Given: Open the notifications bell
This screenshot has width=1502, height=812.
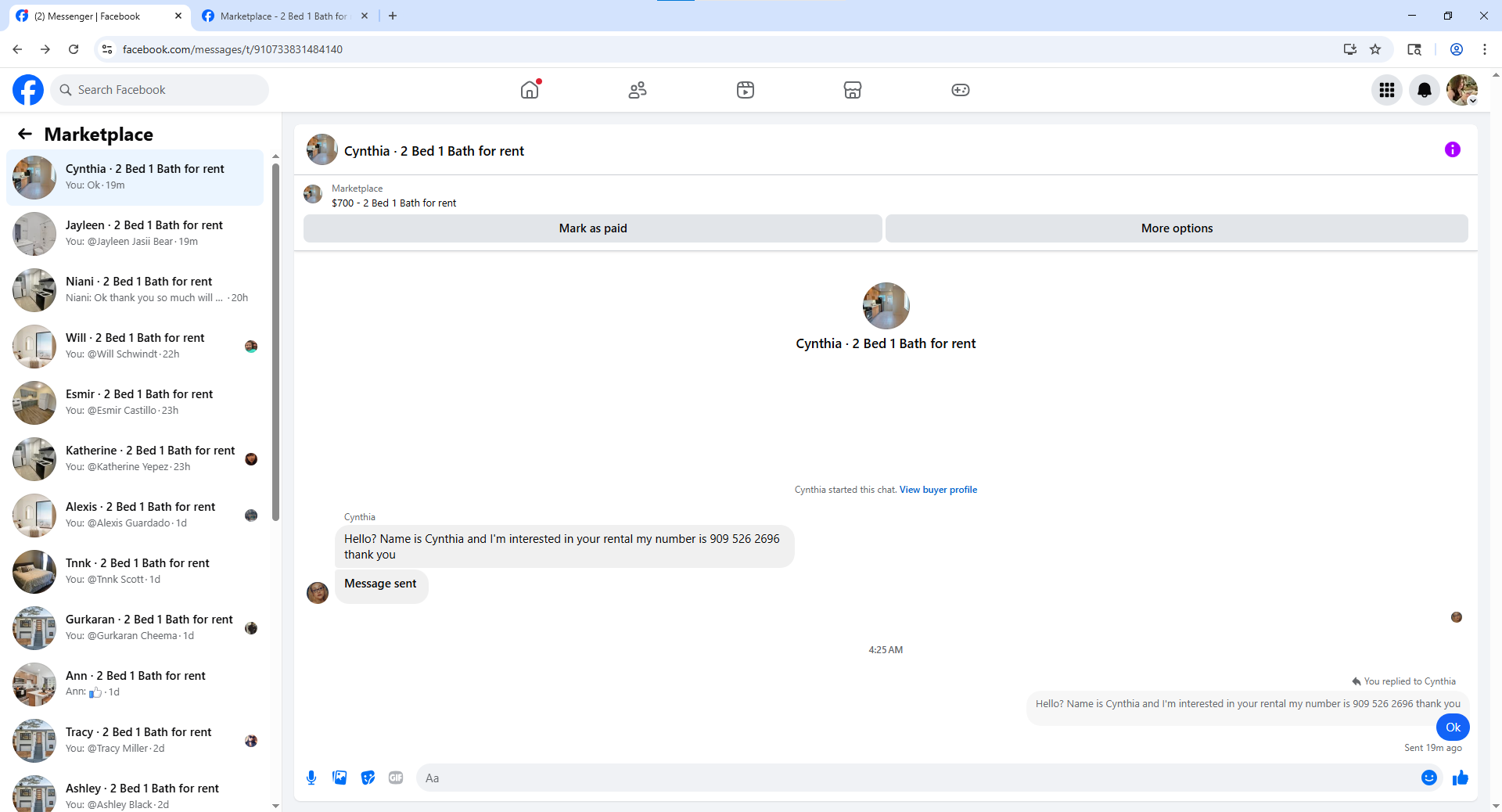Looking at the screenshot, I should (1425, 90).
